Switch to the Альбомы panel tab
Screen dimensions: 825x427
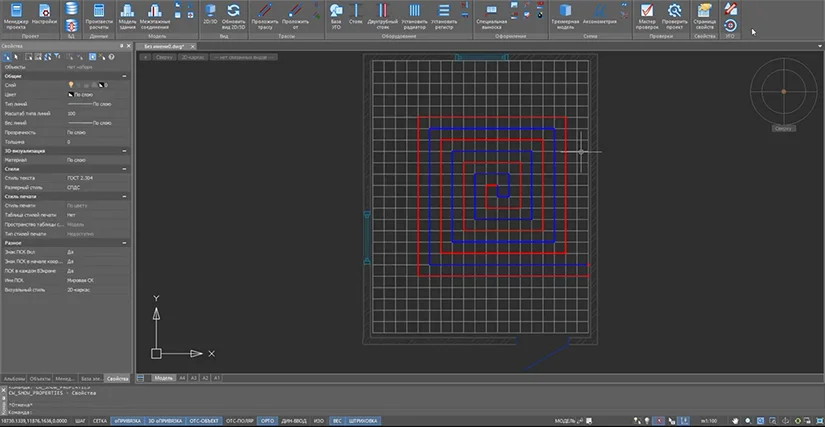click(14, 379)
